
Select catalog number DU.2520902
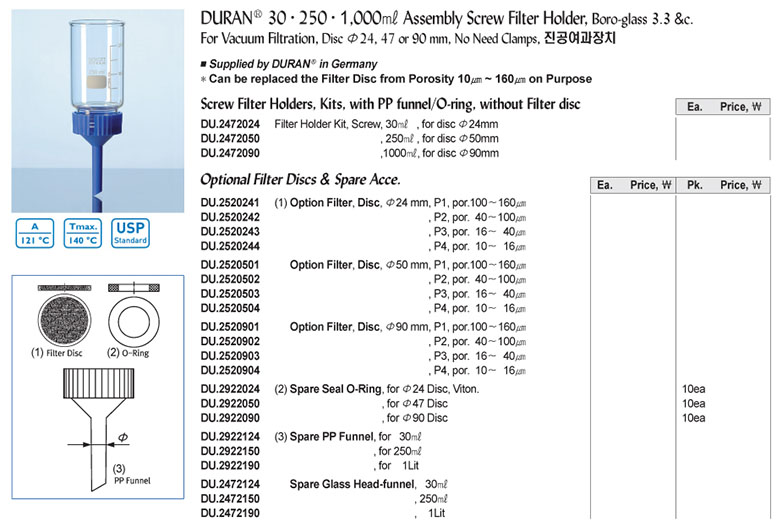pos(230,342)
